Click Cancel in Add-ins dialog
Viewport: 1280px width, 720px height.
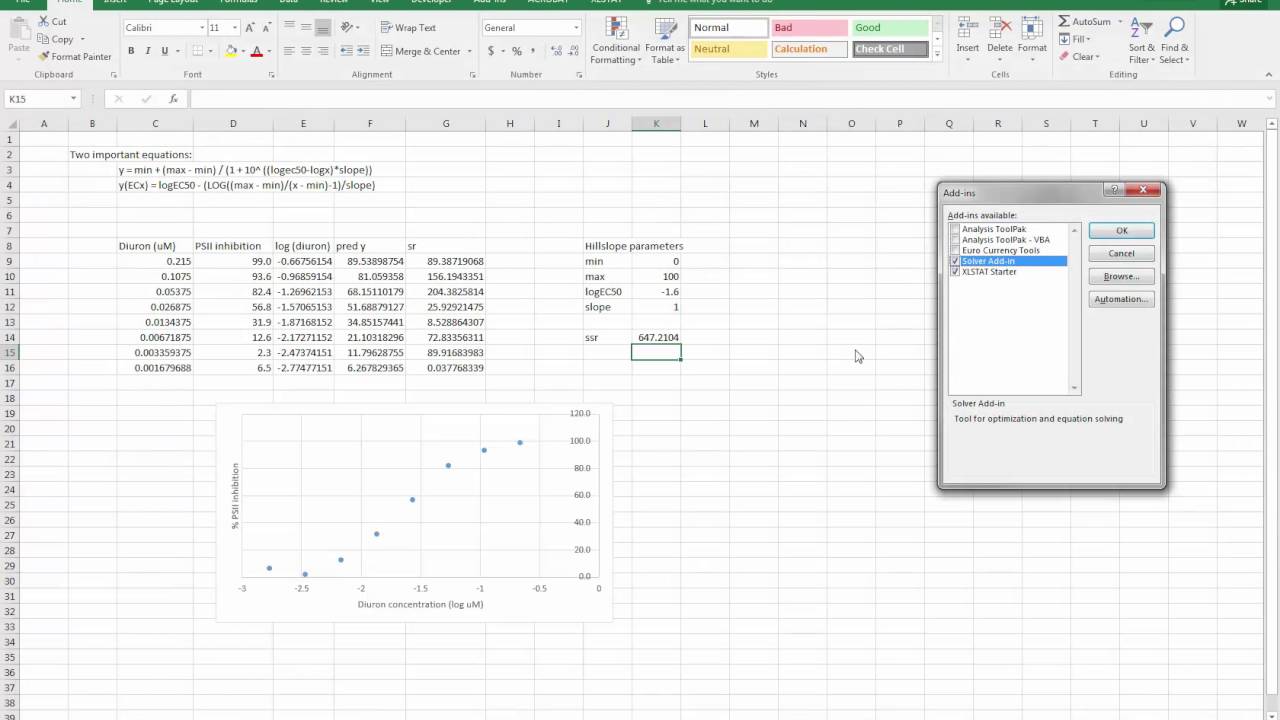1121,254
